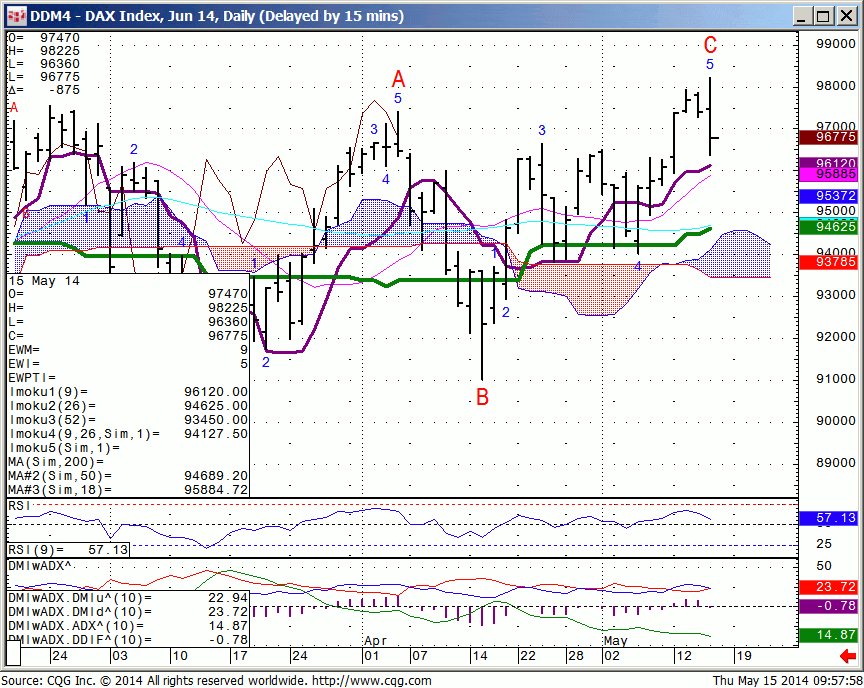
Task: Click date 14 on the time axis
Action: click(479, 656)
